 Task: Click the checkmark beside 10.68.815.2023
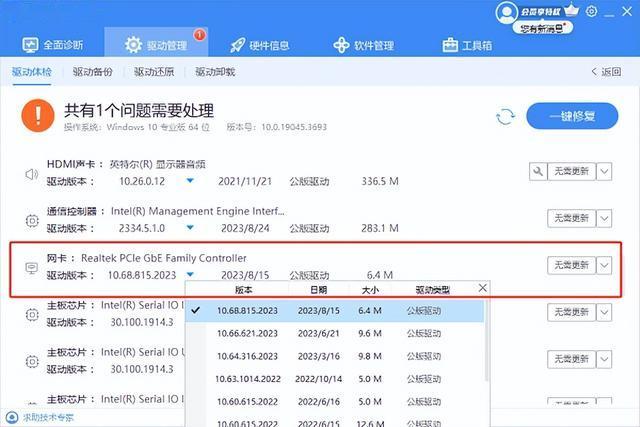point(196,311)
